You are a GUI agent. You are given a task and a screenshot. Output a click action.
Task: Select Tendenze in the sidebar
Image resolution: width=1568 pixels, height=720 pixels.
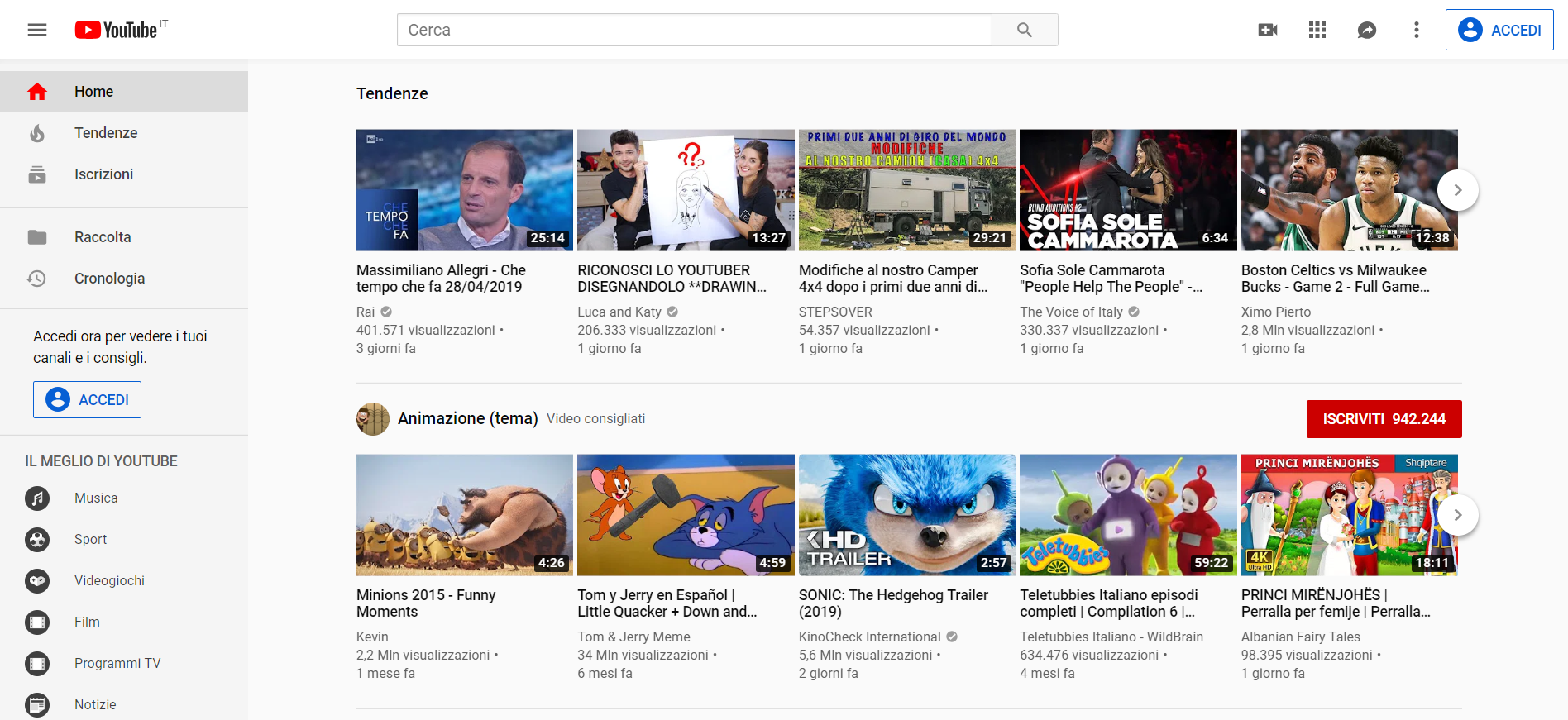coord(124,133)
